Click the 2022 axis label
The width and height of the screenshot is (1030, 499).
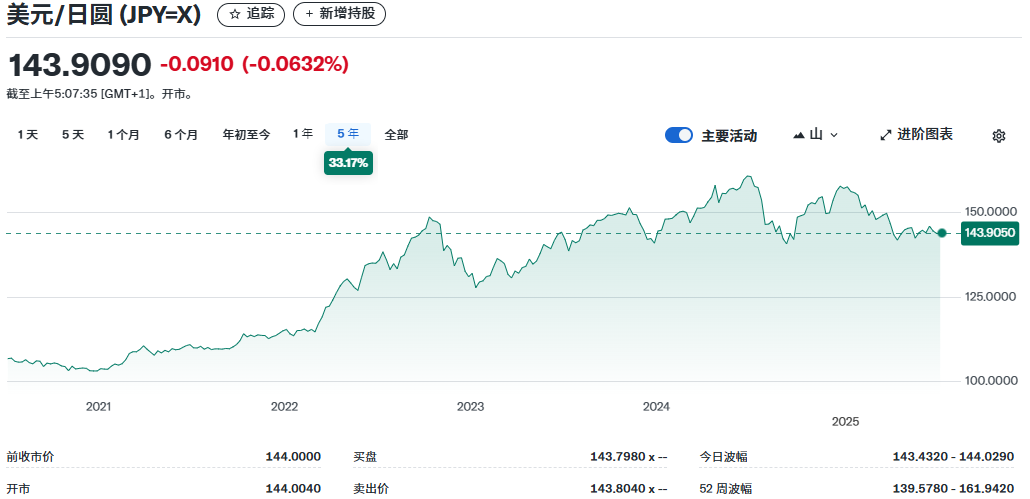tap(284, 407)
